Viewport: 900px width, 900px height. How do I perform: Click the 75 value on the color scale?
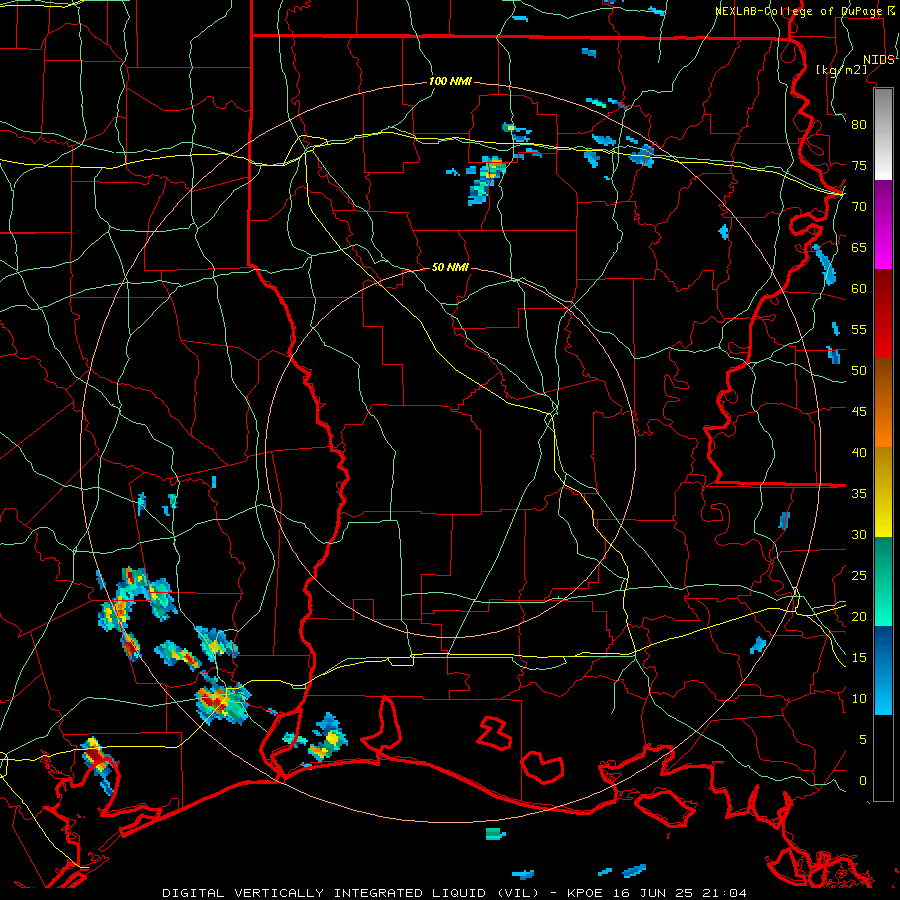click(x=859, y=165)
